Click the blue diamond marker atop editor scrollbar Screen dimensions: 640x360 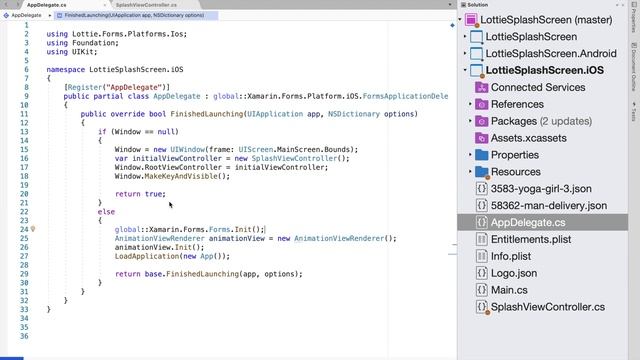[x=452, y=25]
